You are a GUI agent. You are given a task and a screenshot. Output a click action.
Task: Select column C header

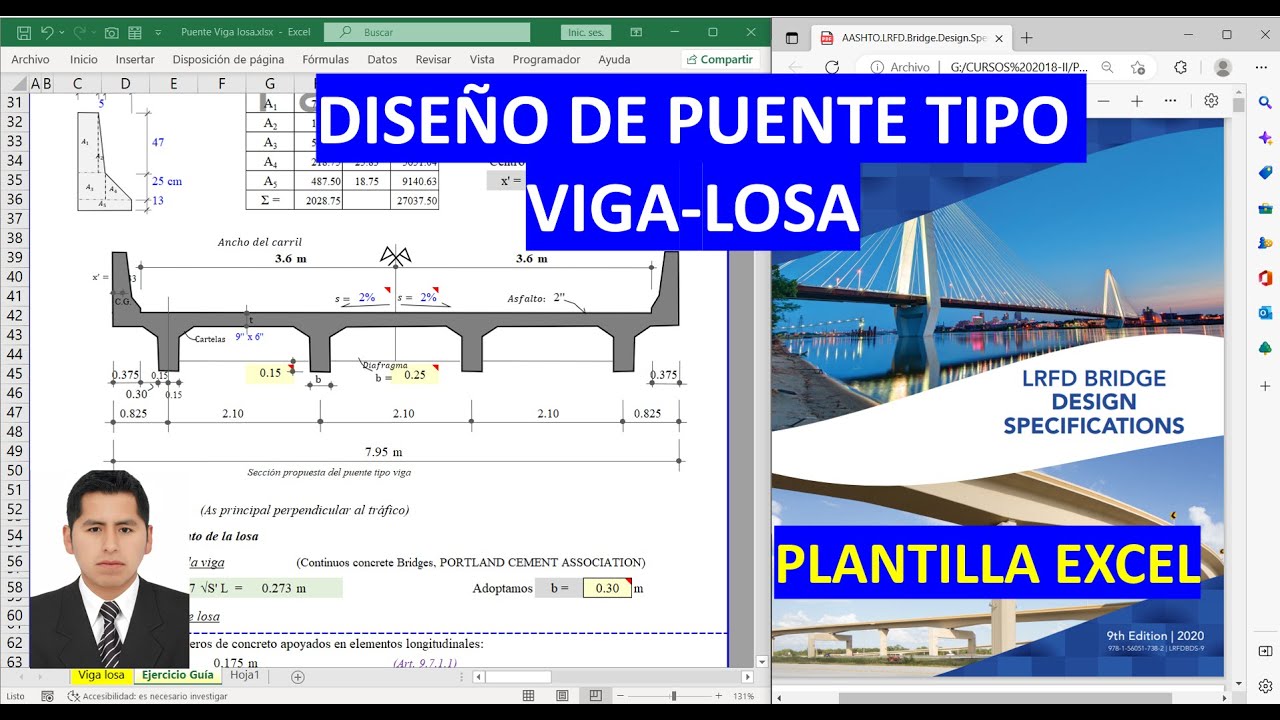(x=77, y=83)
